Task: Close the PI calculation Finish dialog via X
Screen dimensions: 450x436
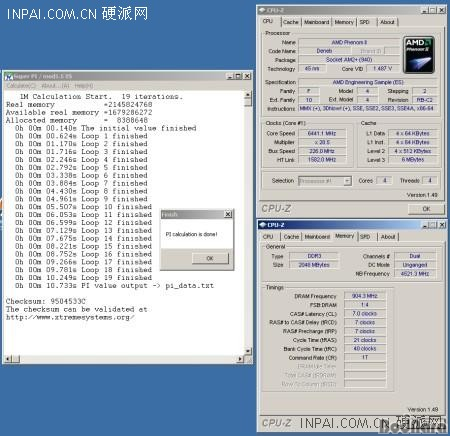Action: point(228,214)
